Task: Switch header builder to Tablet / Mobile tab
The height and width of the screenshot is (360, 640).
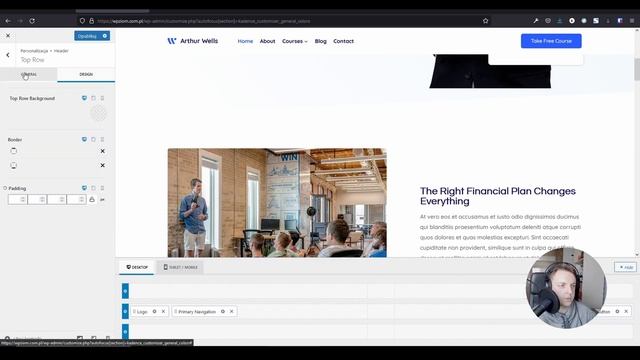Action: (180, 267)
